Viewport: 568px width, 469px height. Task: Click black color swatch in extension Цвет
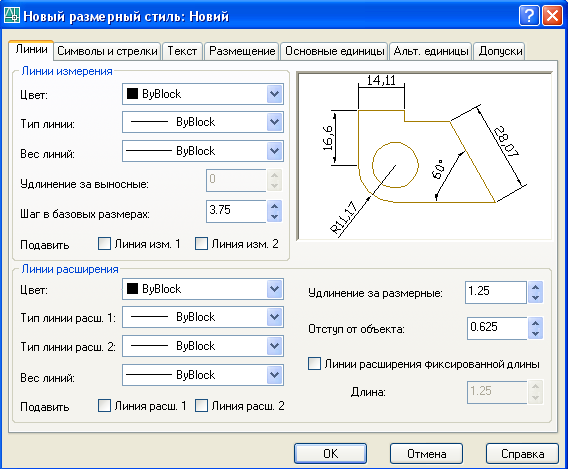[x=132, y=289]
